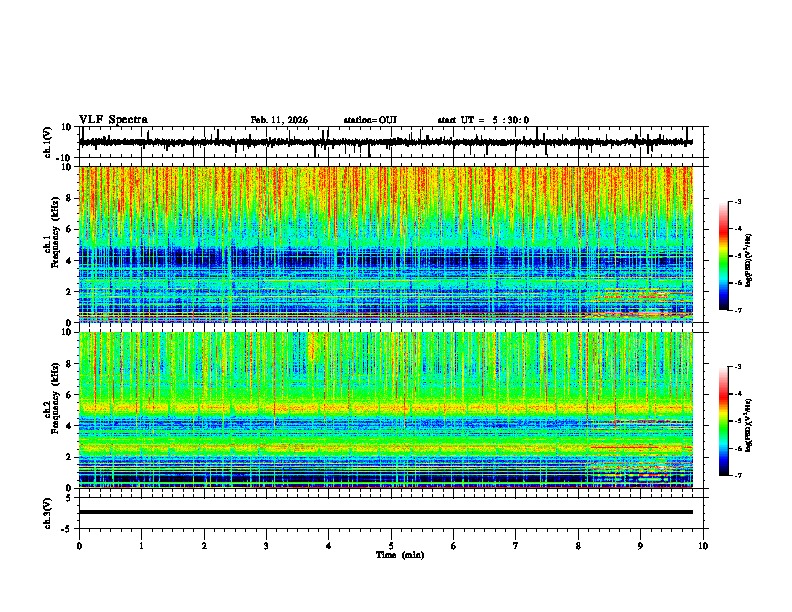Click the "VLF Spectra" plot title

pyautogui.click(x=113, y=120)
